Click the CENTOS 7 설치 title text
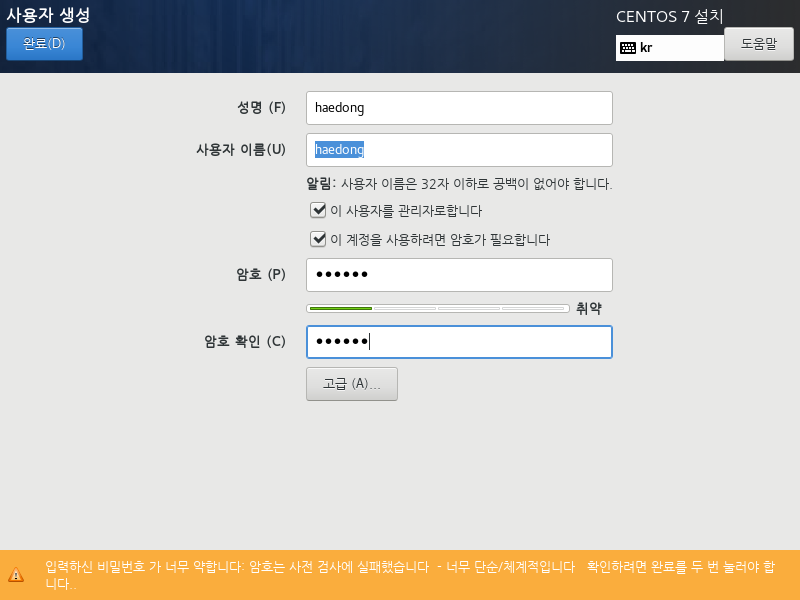800x600 pixels. click(x=669, y=16)
